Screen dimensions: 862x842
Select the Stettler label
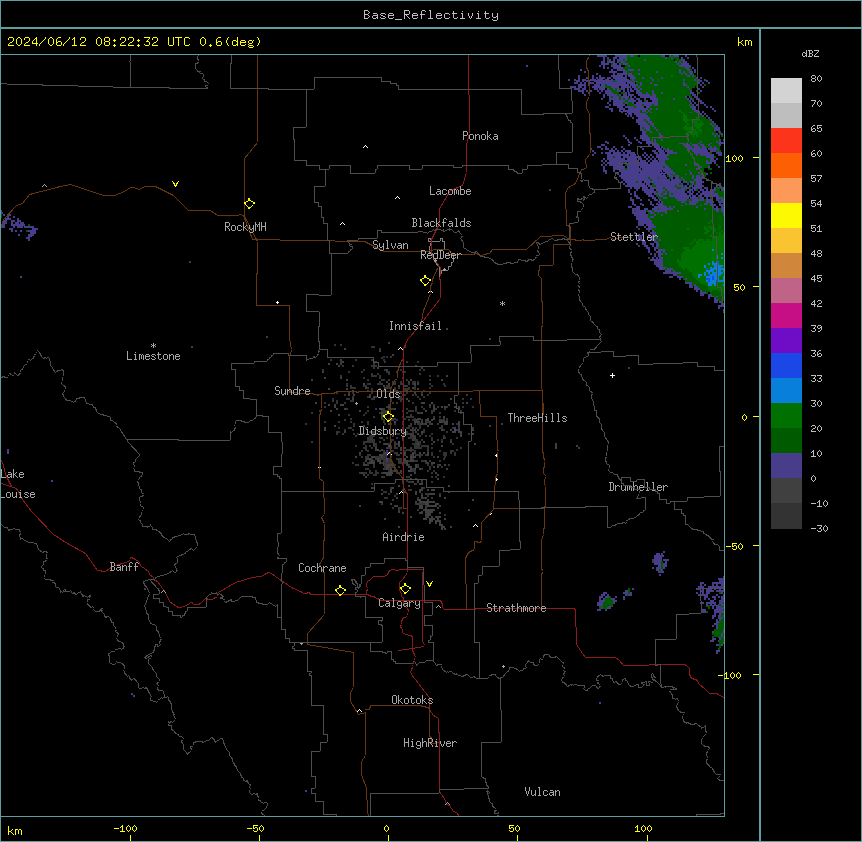point(633,237)
